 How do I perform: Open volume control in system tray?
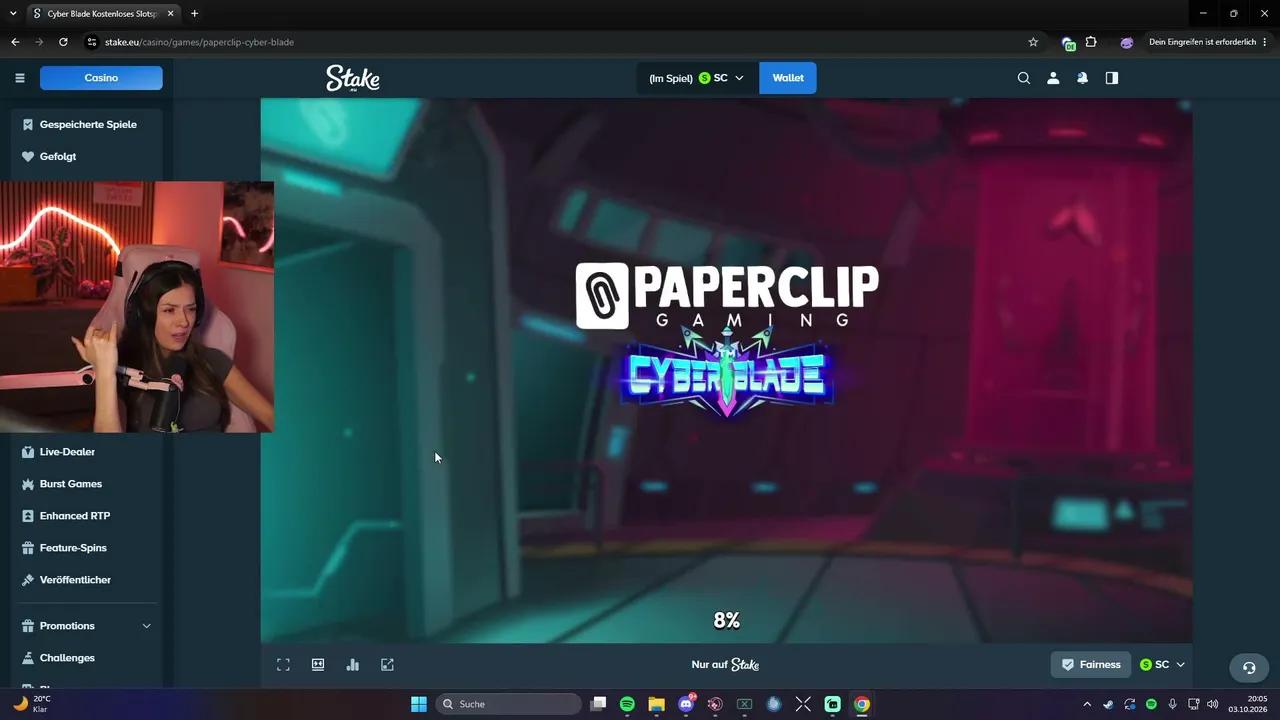[x=1212, y=704]
